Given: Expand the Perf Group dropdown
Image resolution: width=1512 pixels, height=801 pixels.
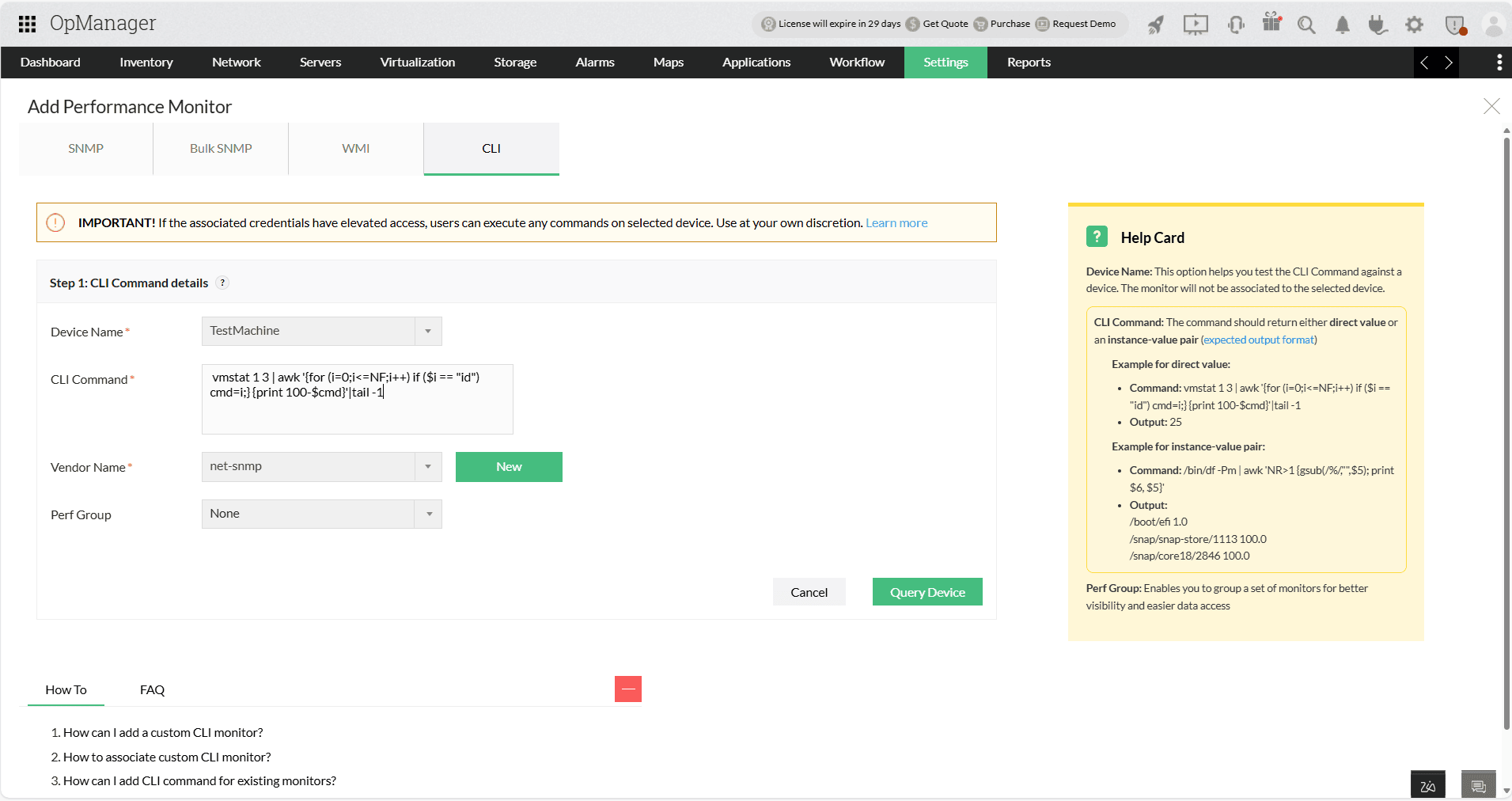Looking at the screenshot, I should [428, 514].
